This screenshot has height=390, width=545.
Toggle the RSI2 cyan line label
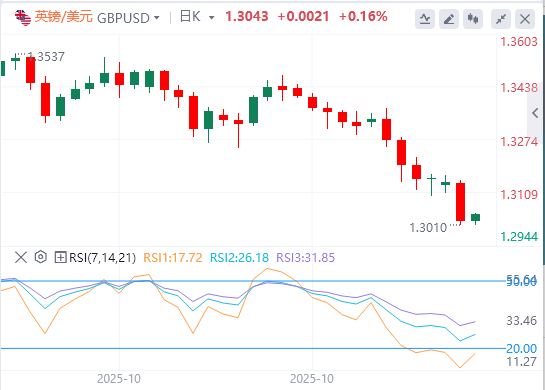tap(239, 258)
